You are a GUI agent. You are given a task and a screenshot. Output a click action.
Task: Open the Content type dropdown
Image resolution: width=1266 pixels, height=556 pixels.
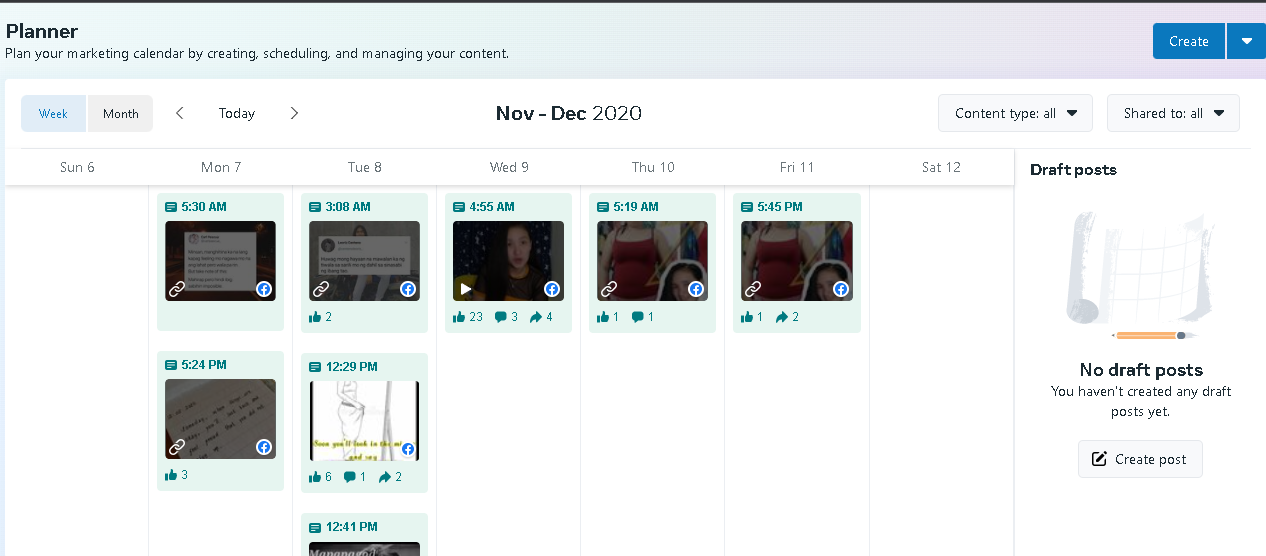coord(1015,113)
